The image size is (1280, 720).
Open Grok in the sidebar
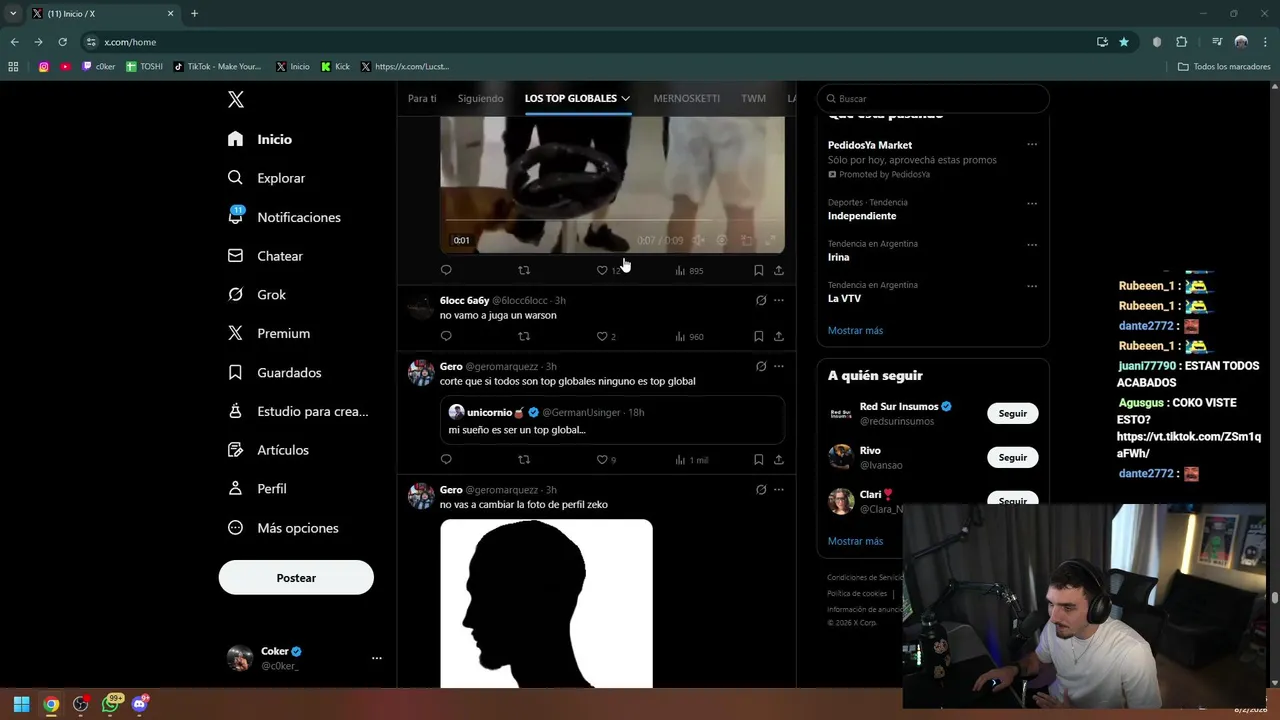coord(257,295)
